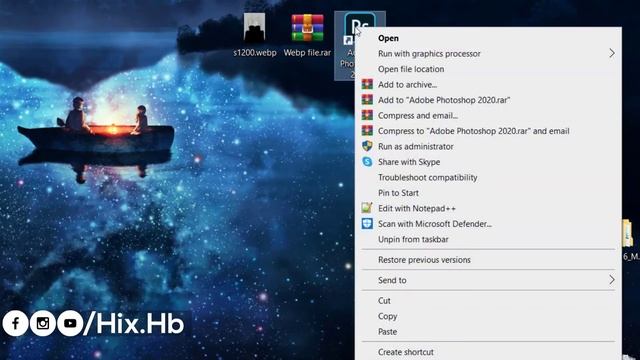Click WinRAR icon beside Add to archive
This screenshot has width=640, height=360.
(x=367, y=84)
